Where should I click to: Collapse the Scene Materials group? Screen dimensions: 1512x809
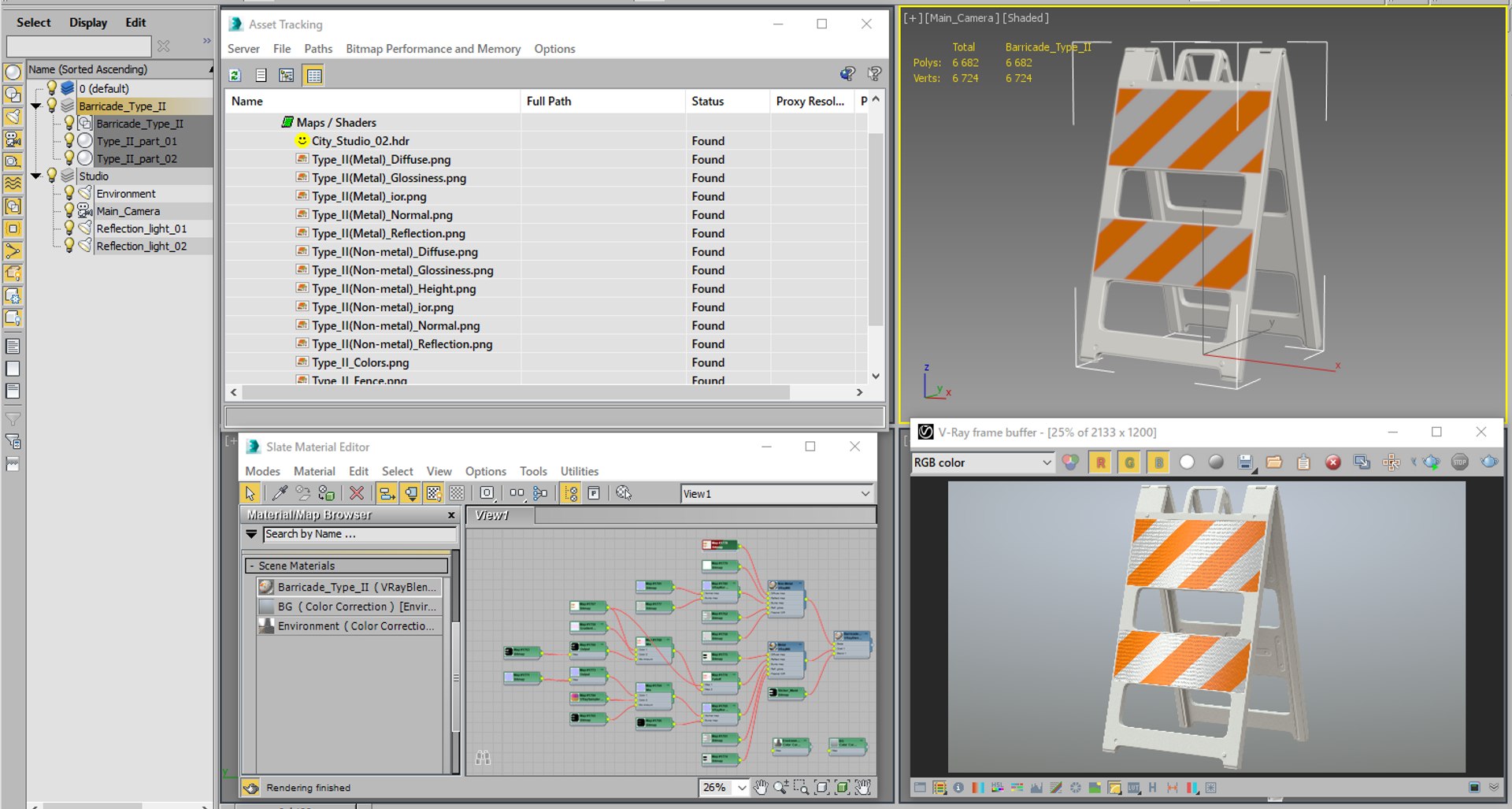[x=251, y=566]
